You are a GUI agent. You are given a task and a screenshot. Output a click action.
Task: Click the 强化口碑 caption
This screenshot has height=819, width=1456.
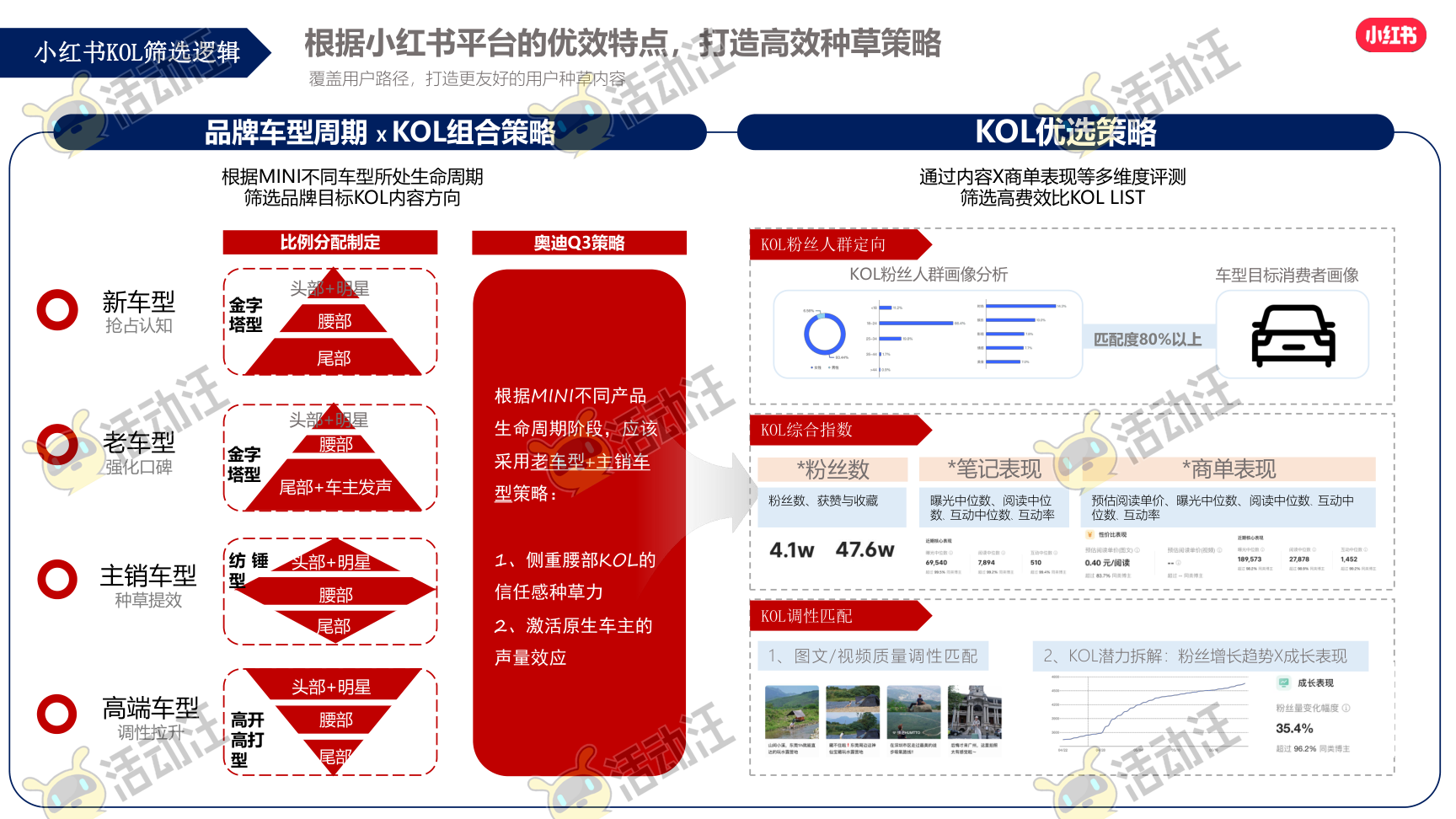138,467
